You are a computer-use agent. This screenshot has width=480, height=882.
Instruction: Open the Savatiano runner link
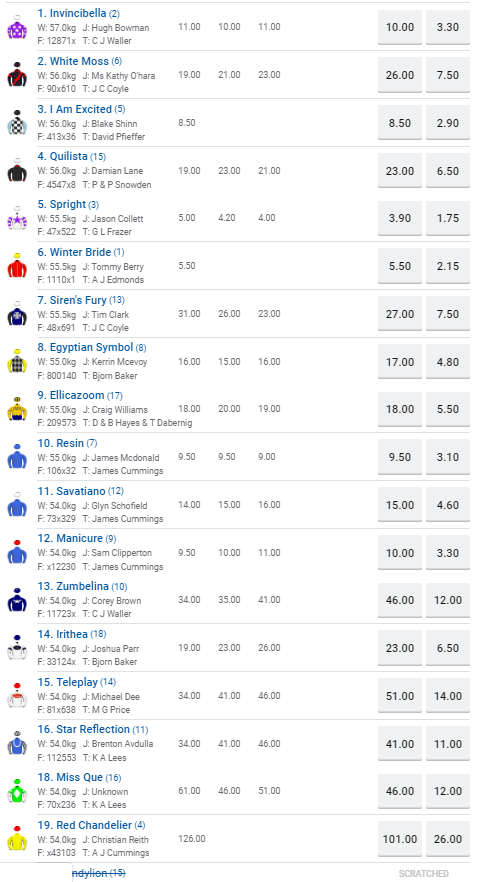(x=80, y=491)
